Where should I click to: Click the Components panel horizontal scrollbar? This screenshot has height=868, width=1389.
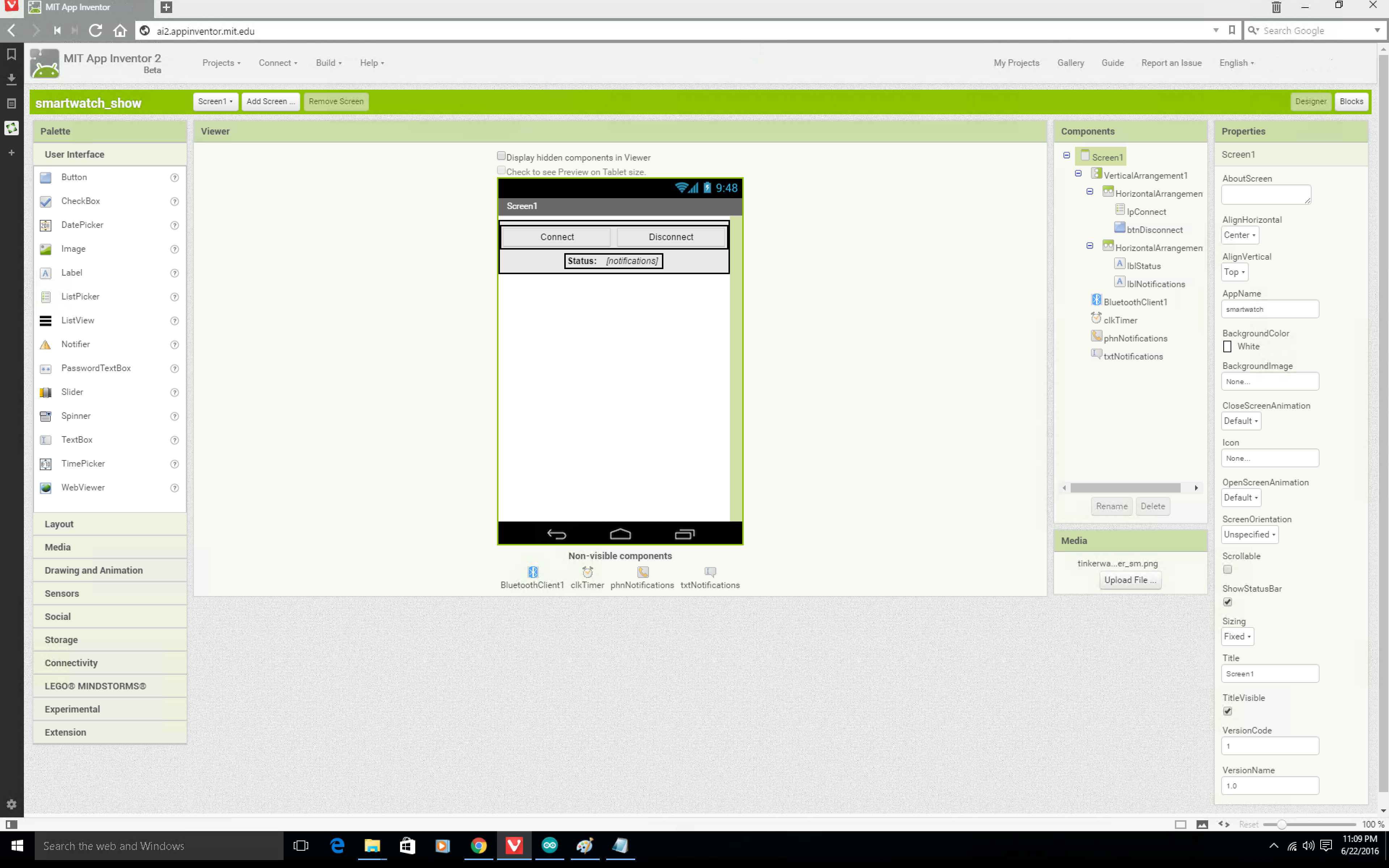(1125, 488)
